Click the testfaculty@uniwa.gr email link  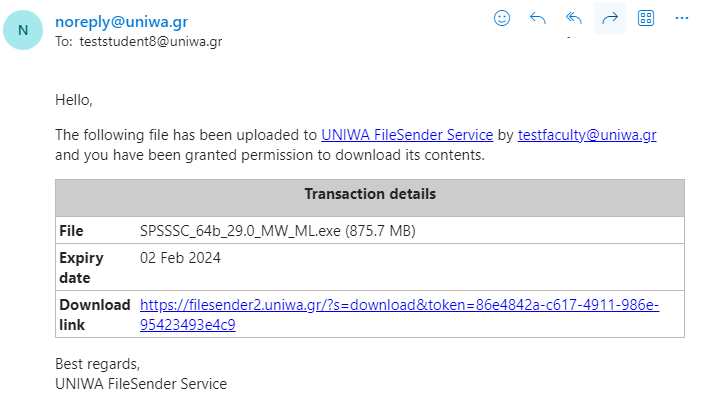587,135
